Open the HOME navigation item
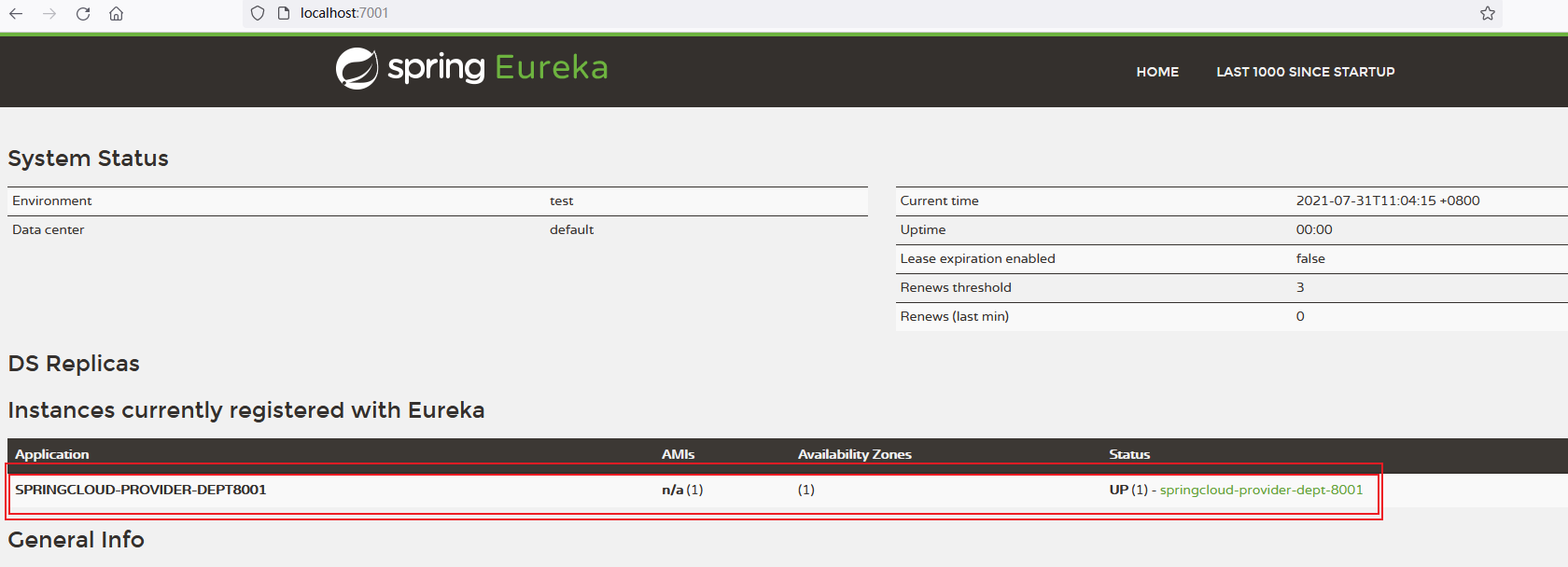The width and height of the screenshot is (1568, 567). click(1157, 72)
